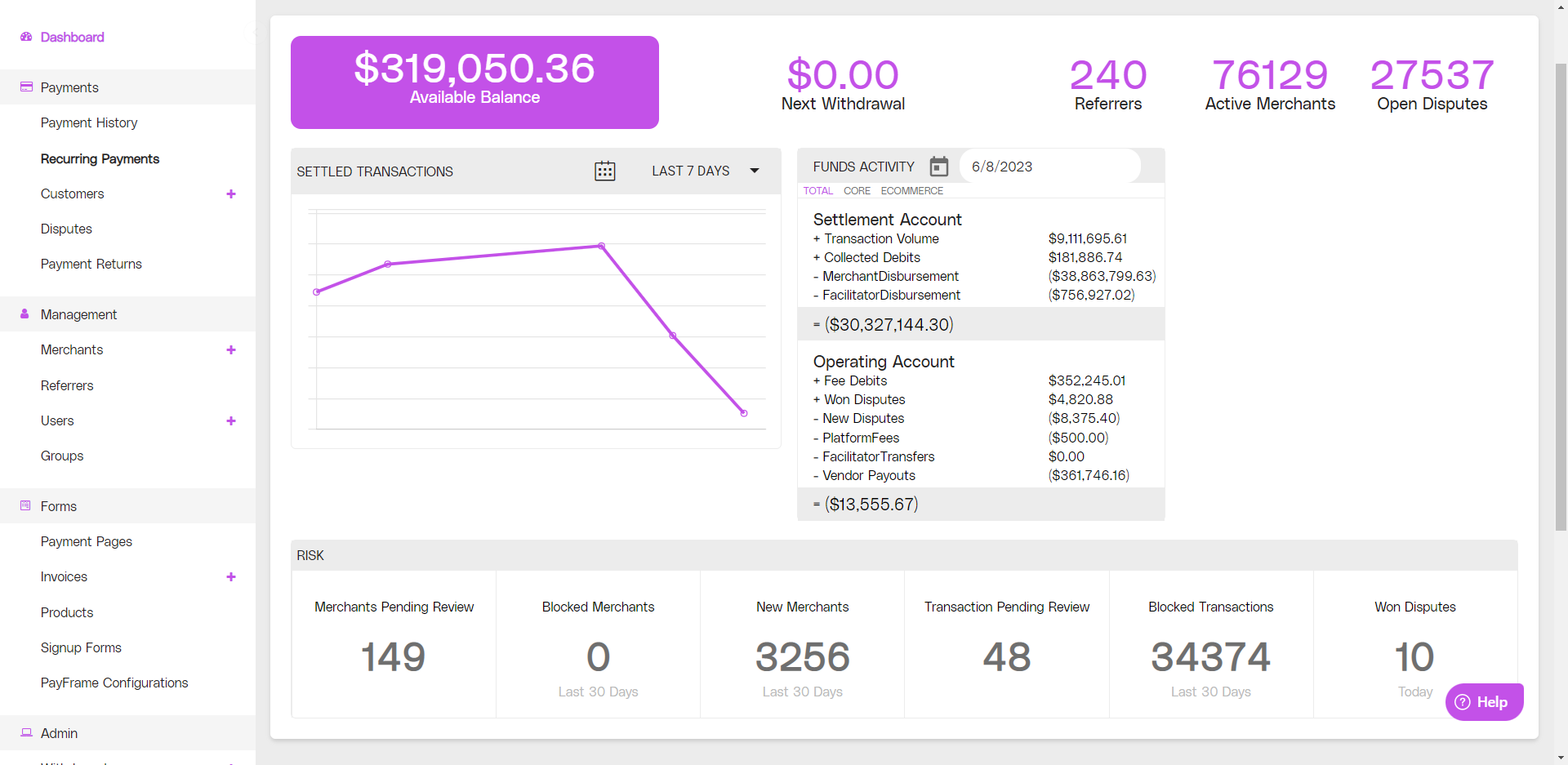
Task: Click the Admin laptop icon
Action: [x=26, y=732]
